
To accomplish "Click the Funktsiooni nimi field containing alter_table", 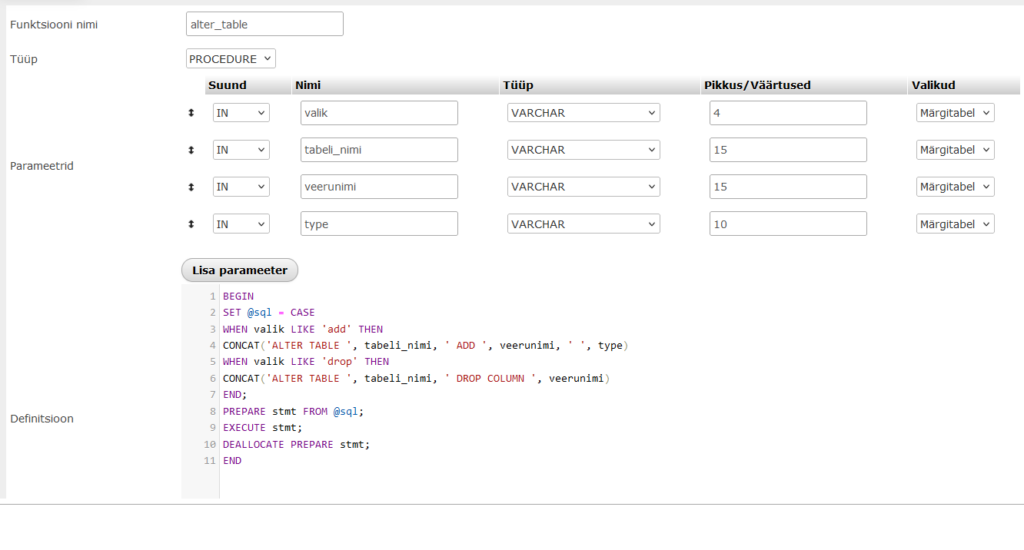I will (265, 24).
